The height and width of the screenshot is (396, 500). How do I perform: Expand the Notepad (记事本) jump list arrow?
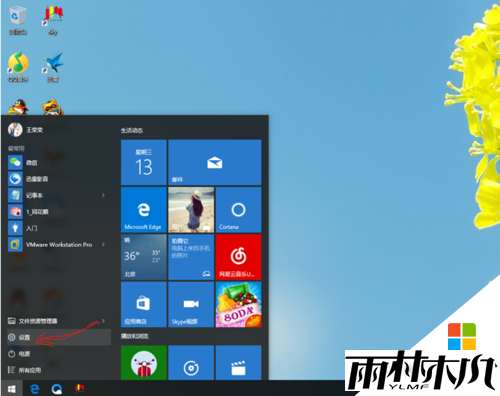[103, 195]
